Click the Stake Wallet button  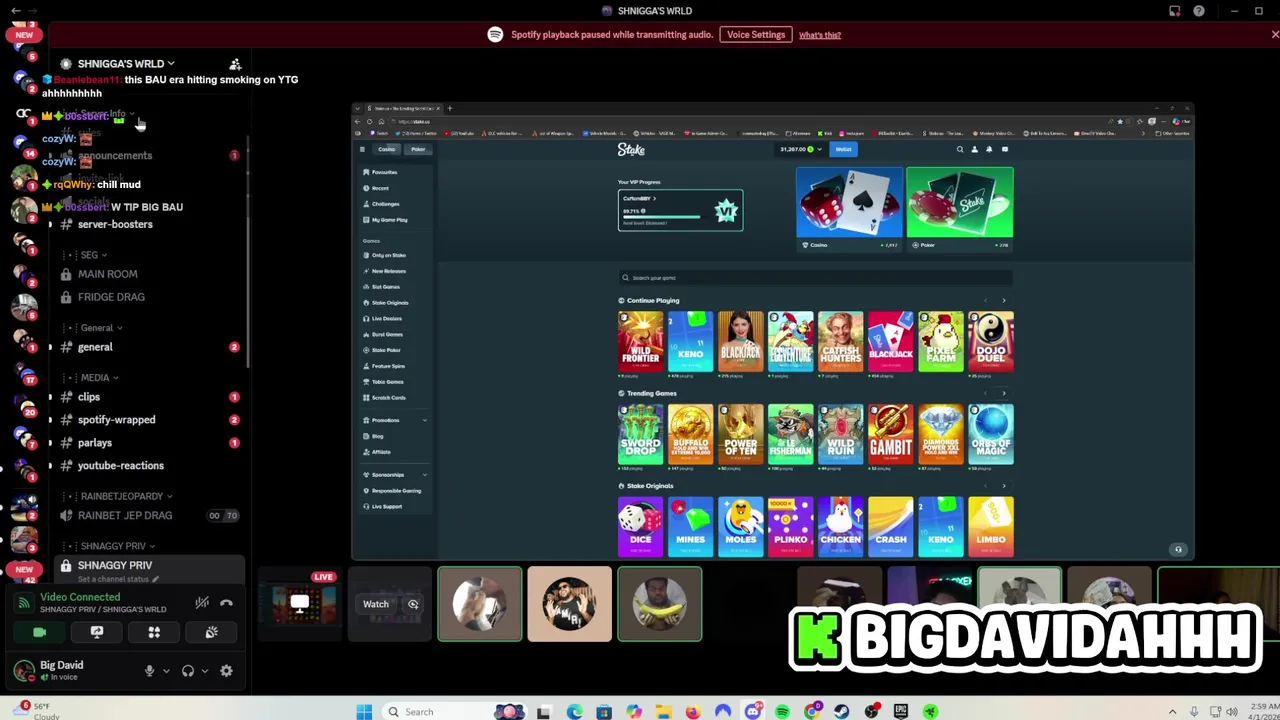tap(843, 149)
